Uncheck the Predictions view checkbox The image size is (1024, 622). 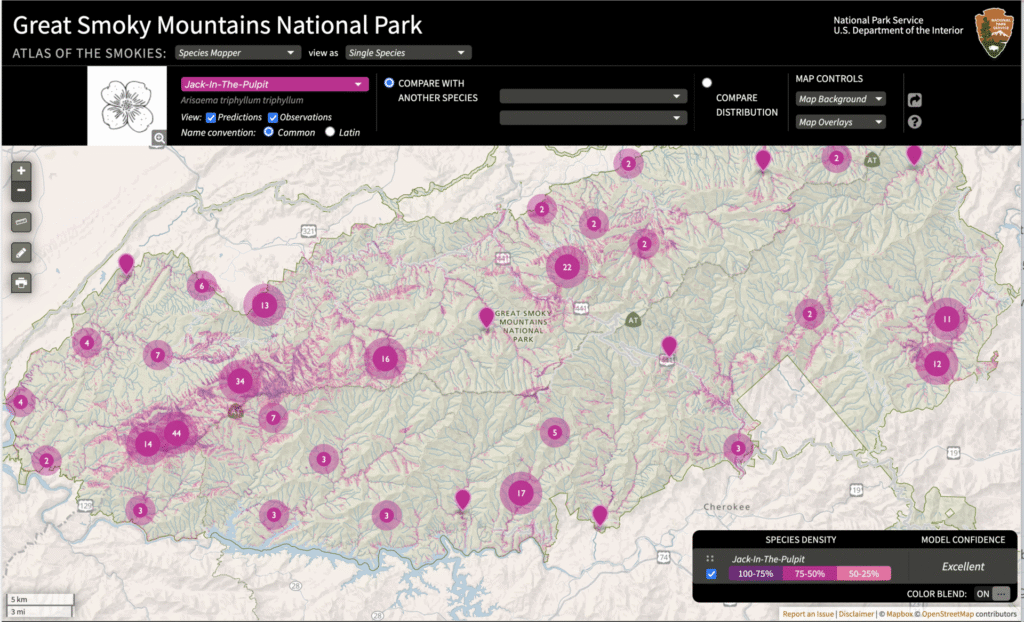pyautogui.click(x=212, y=117)
